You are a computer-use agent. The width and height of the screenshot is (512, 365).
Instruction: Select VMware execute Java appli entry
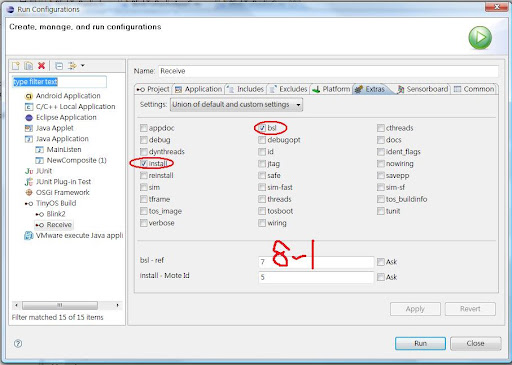point(74,235)
